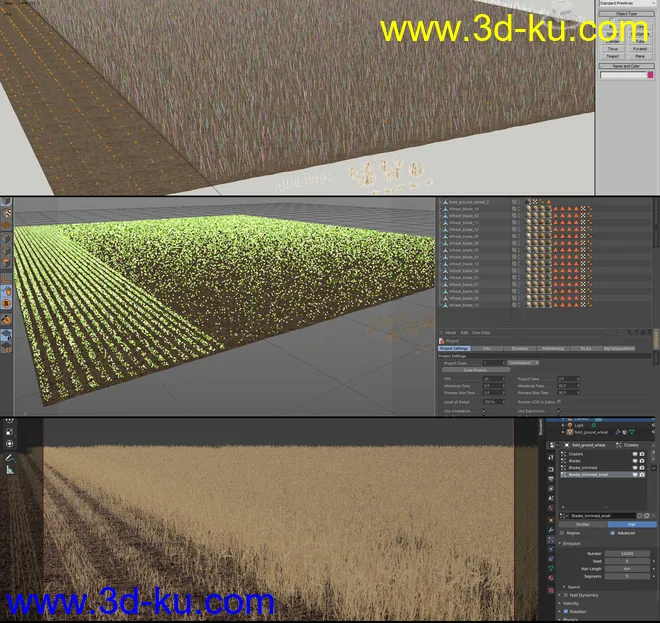Toggle render camera icon for Clusters
660x623 pixels.
point(642,453)
